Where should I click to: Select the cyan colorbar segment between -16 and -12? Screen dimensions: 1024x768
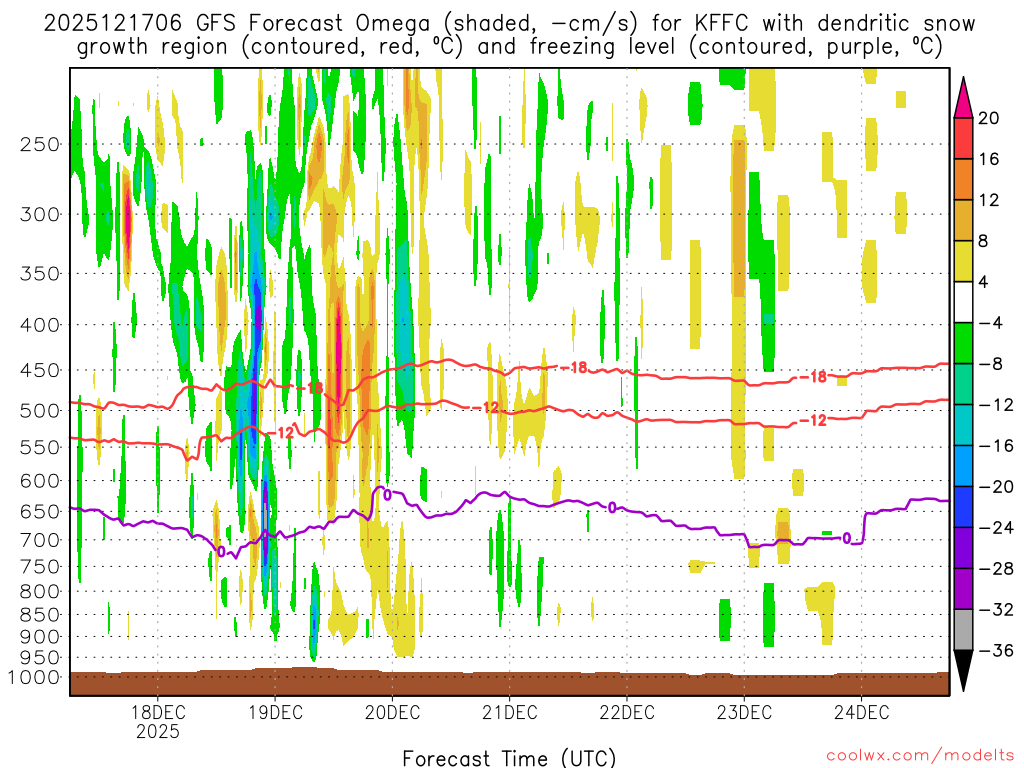point(963,425)
